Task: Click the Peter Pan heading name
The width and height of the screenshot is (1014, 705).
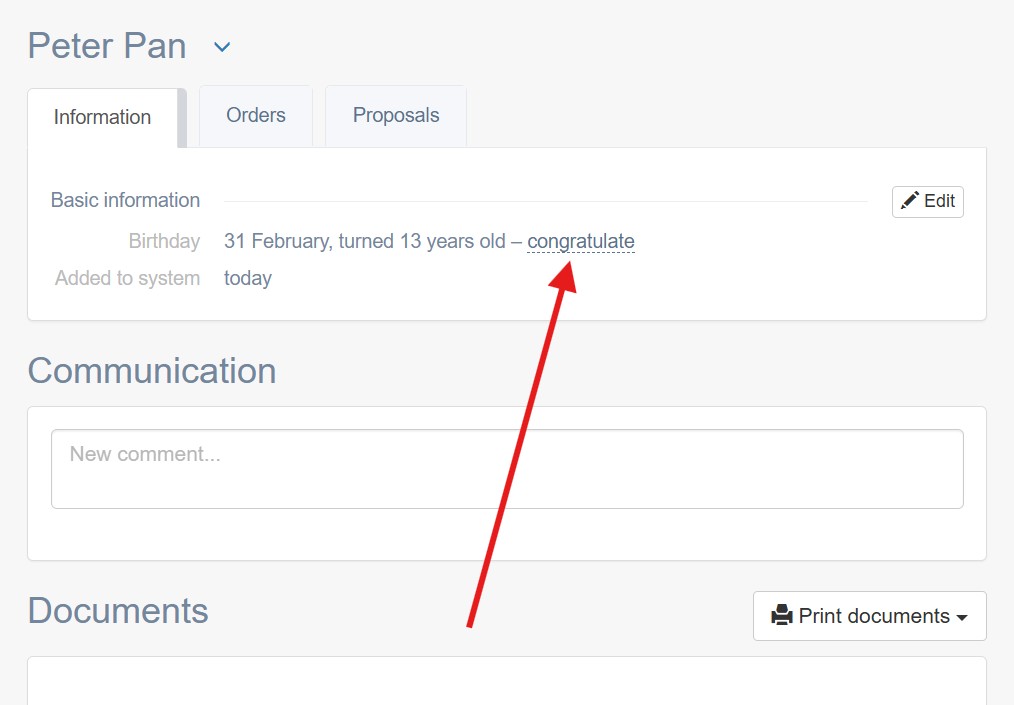Action: click(x=107, y=47)
